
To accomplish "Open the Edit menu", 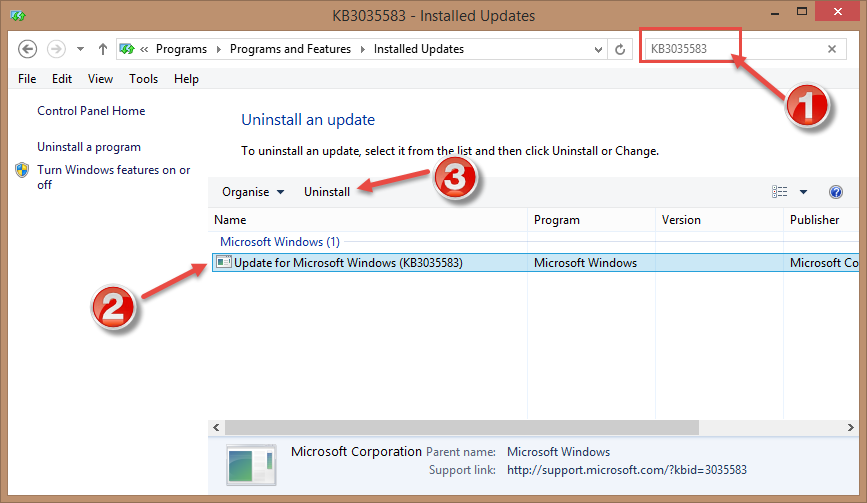I will 62,79.
